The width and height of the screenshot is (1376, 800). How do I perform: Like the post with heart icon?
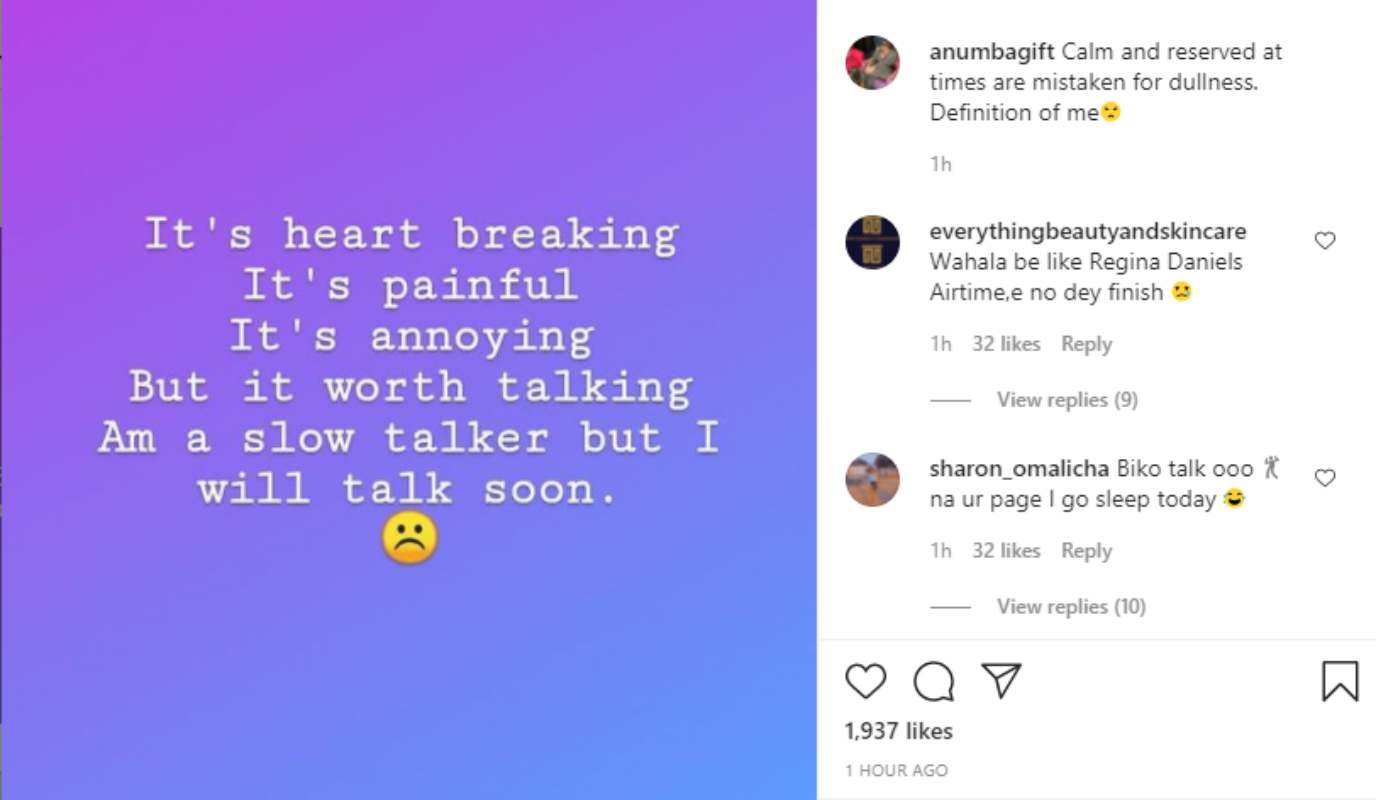coord(866,682)
